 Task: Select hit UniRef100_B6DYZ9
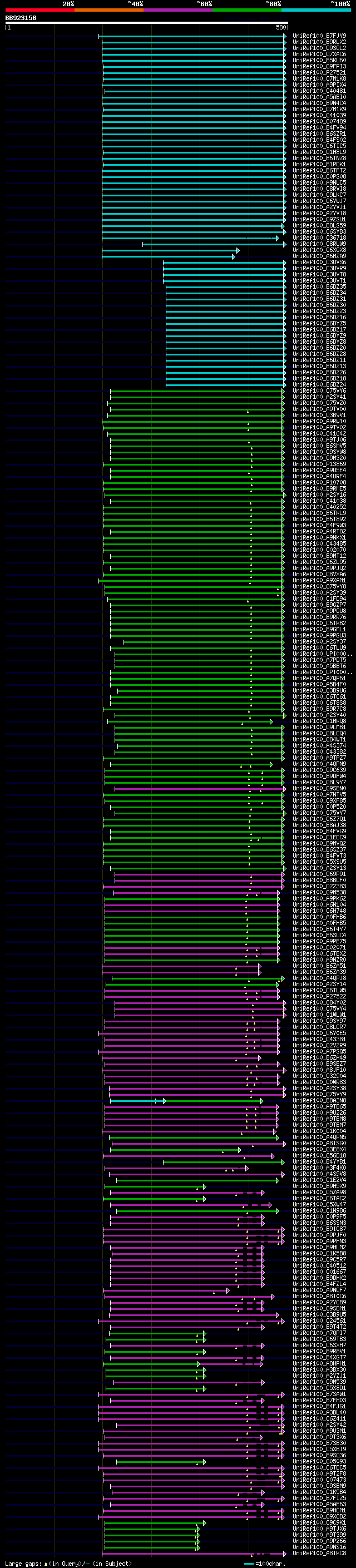pos(319,336)
